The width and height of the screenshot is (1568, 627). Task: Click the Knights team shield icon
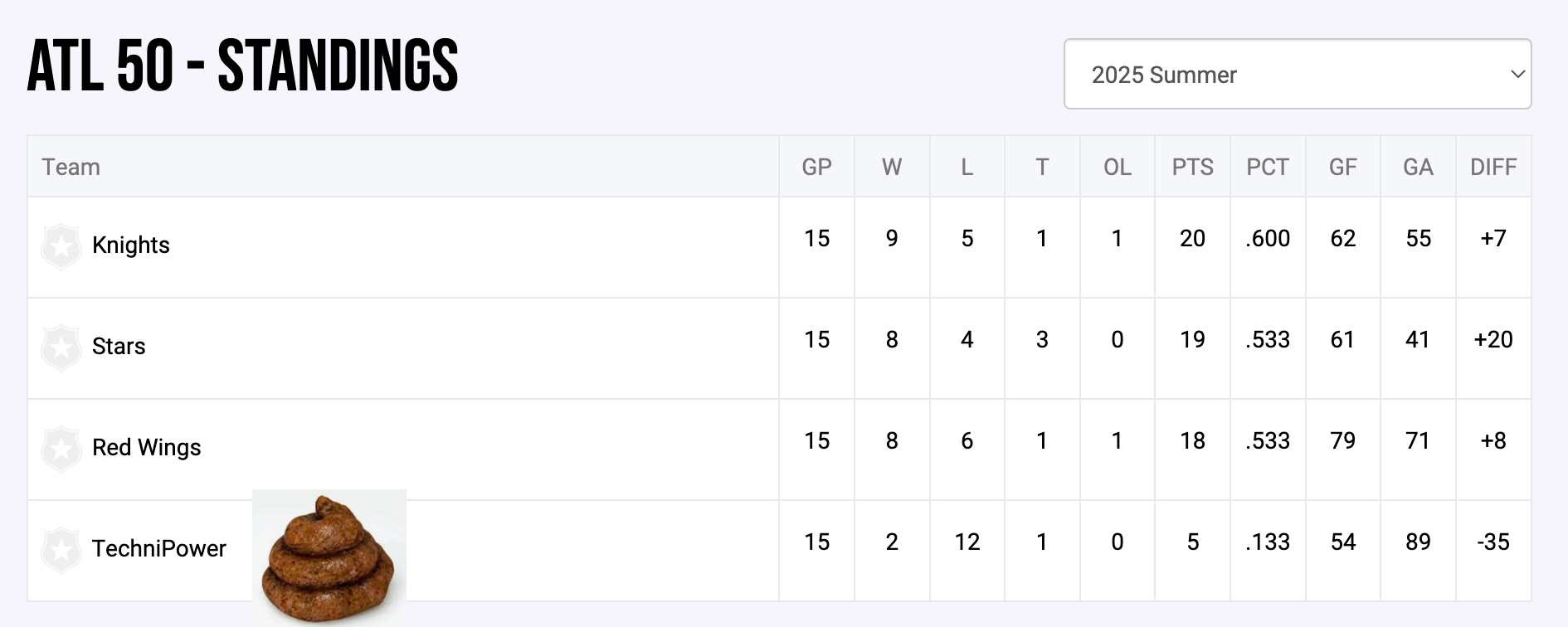pyautogui.click(x=61, y=246)
